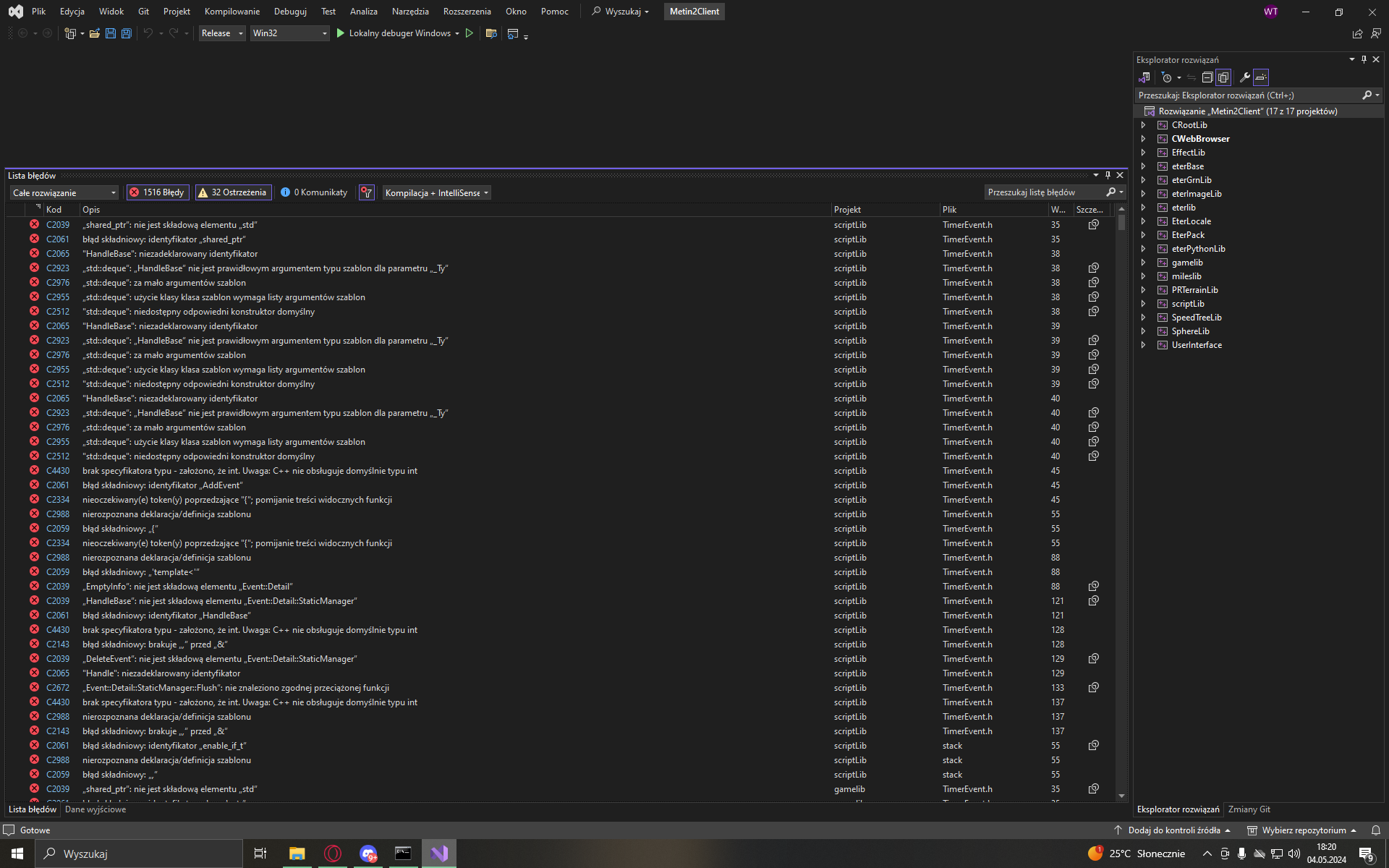This screenshot has width=1389, height=868.
Task: Start without debugging with outlined play icon
Action: coord(470,33)
